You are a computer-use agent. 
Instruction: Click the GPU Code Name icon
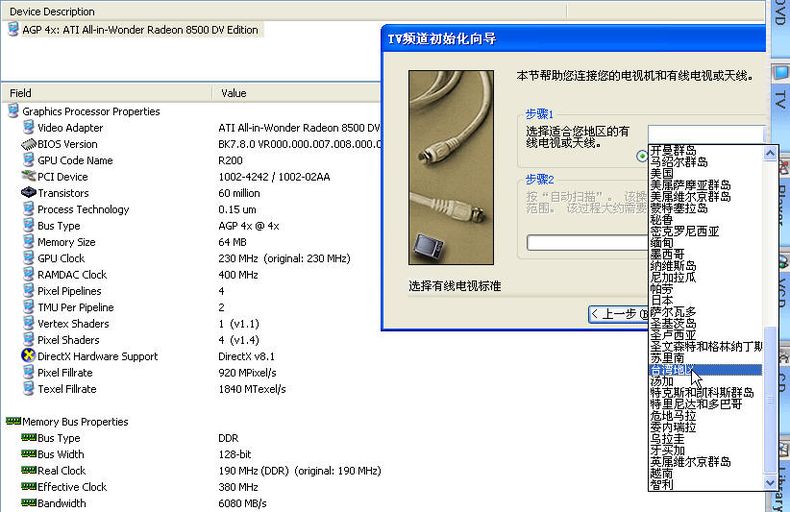(29, 160)
